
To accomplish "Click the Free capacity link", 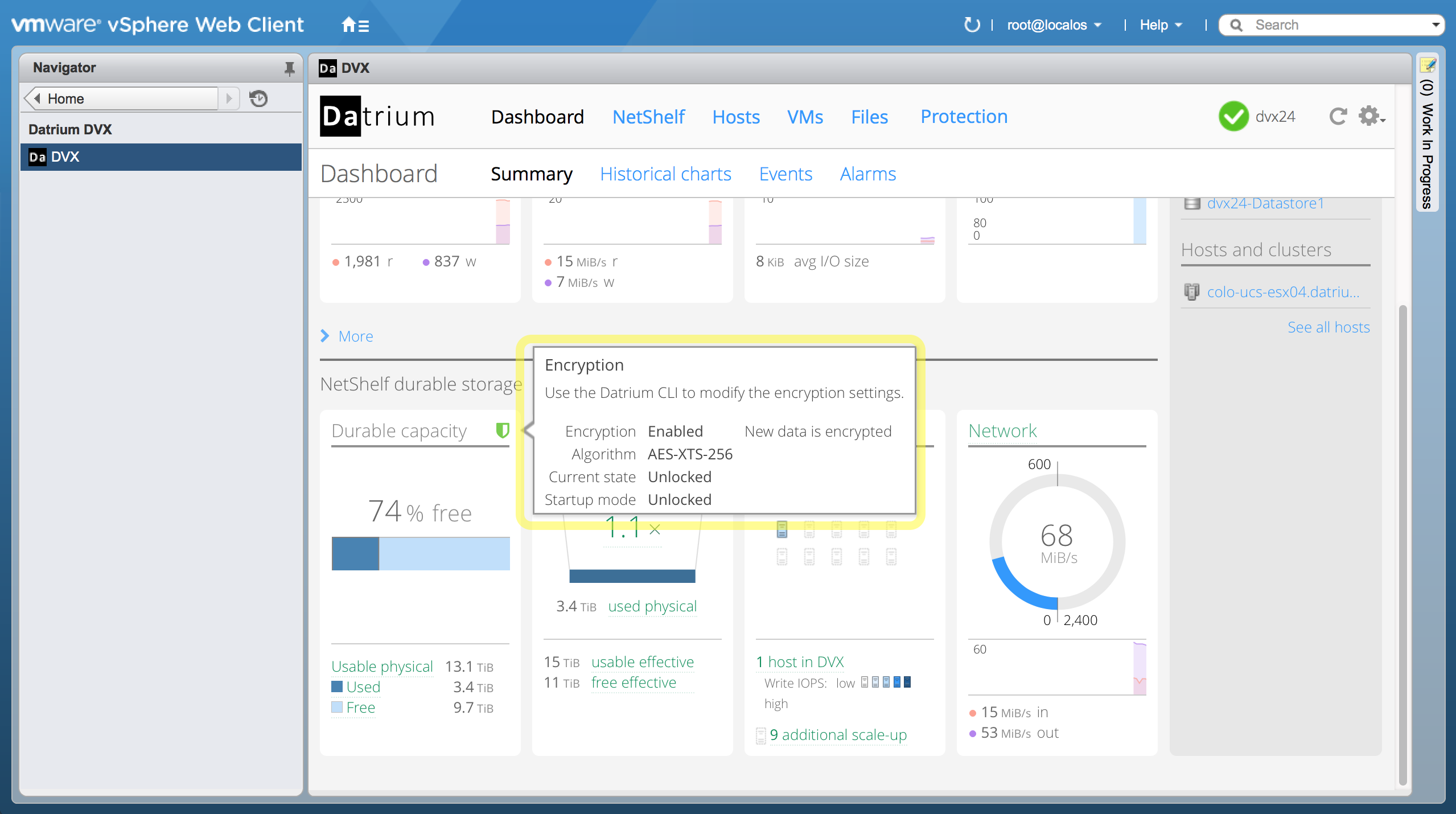I will pyautogui.click(x=360, y=708).
